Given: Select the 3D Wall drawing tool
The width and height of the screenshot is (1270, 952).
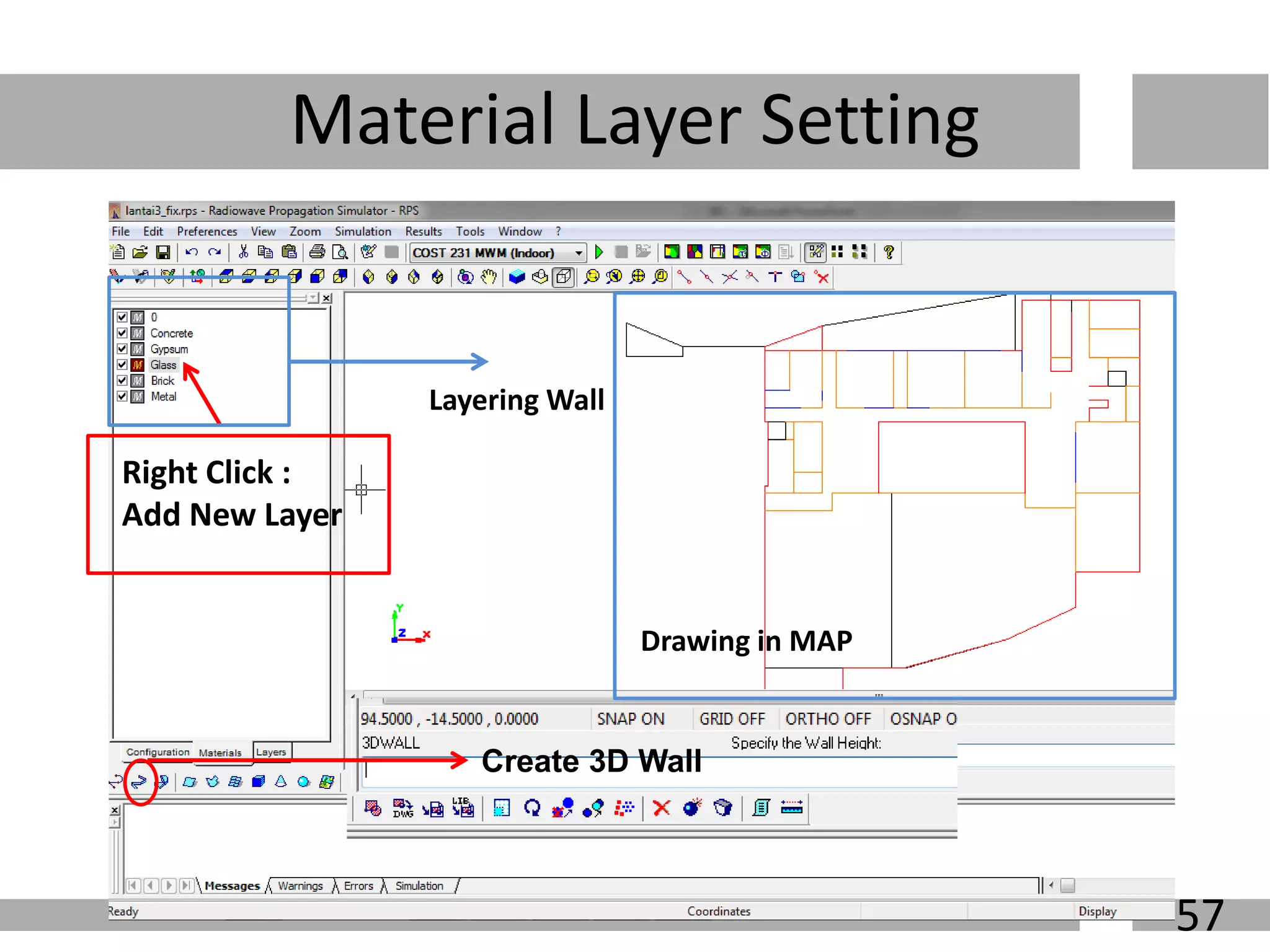Looking at the screenshot, I should 139,782.
